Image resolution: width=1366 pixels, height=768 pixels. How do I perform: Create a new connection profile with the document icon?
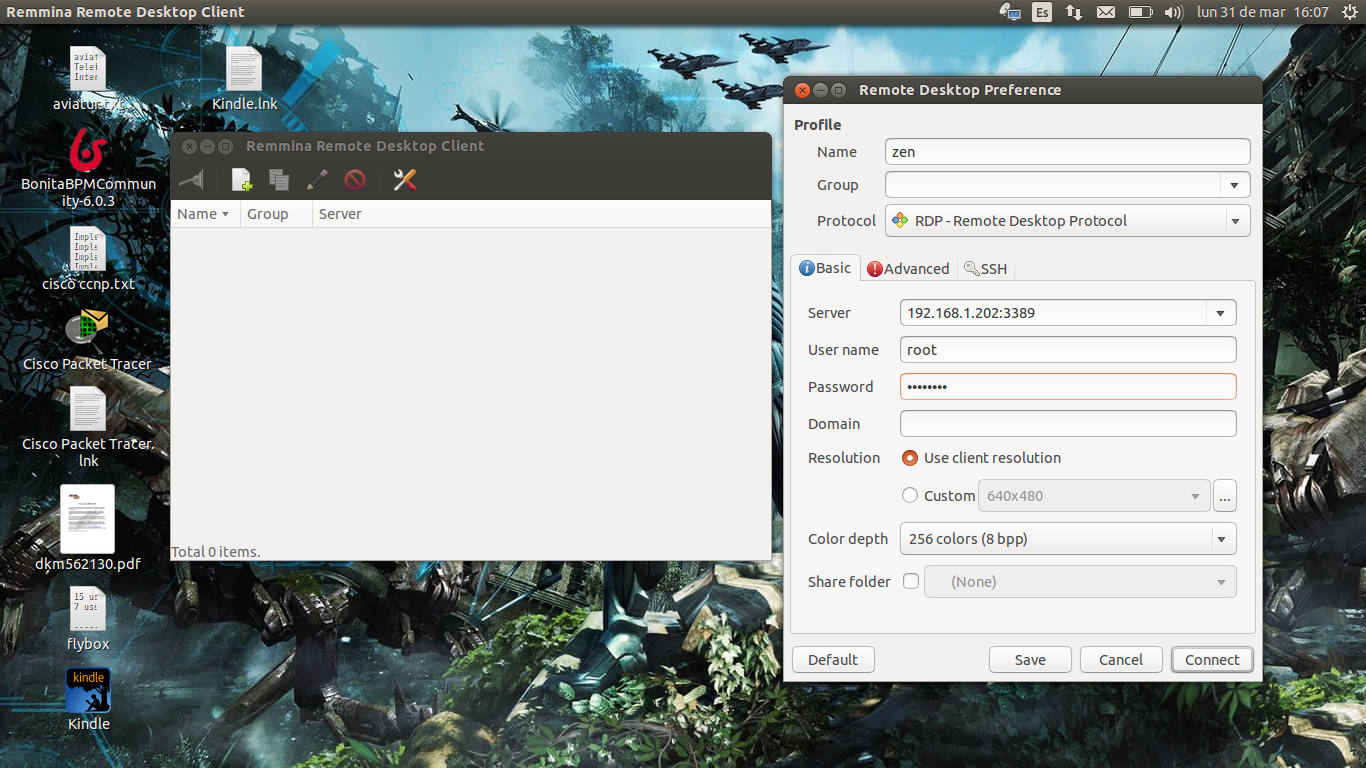coord(240,180)
